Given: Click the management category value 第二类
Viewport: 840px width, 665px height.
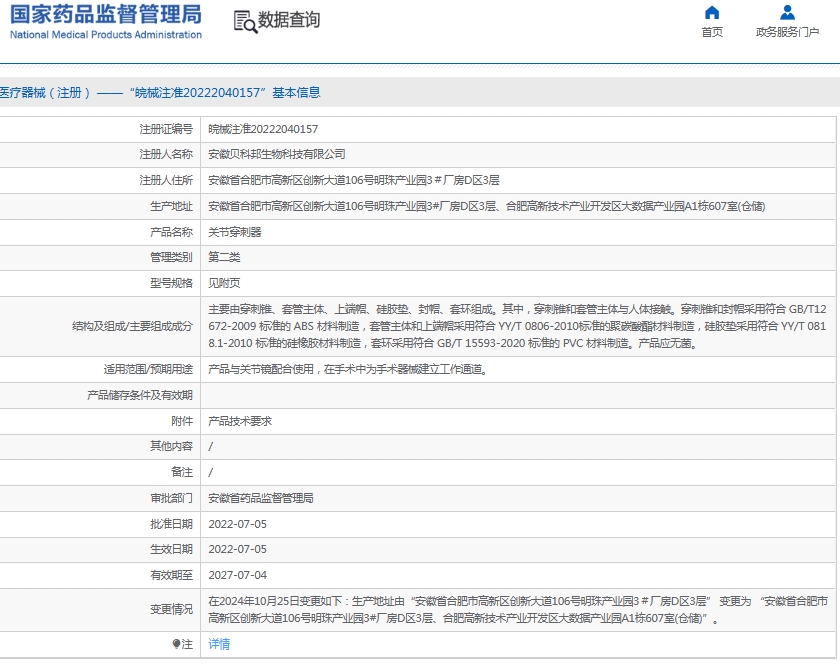Looking at the screenshot, I should (x=224, y=258).
